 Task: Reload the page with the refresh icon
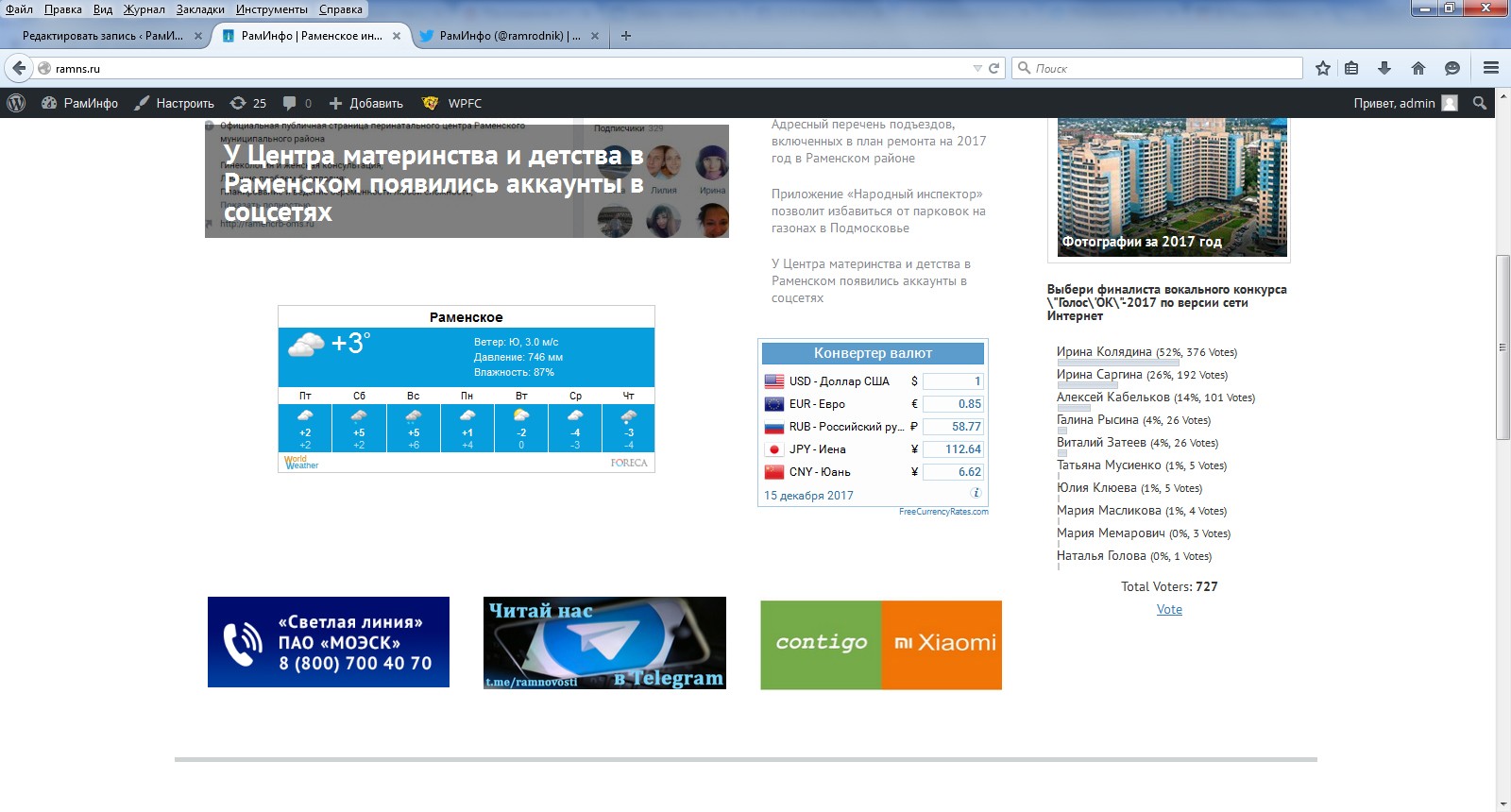tap(993, 68)
